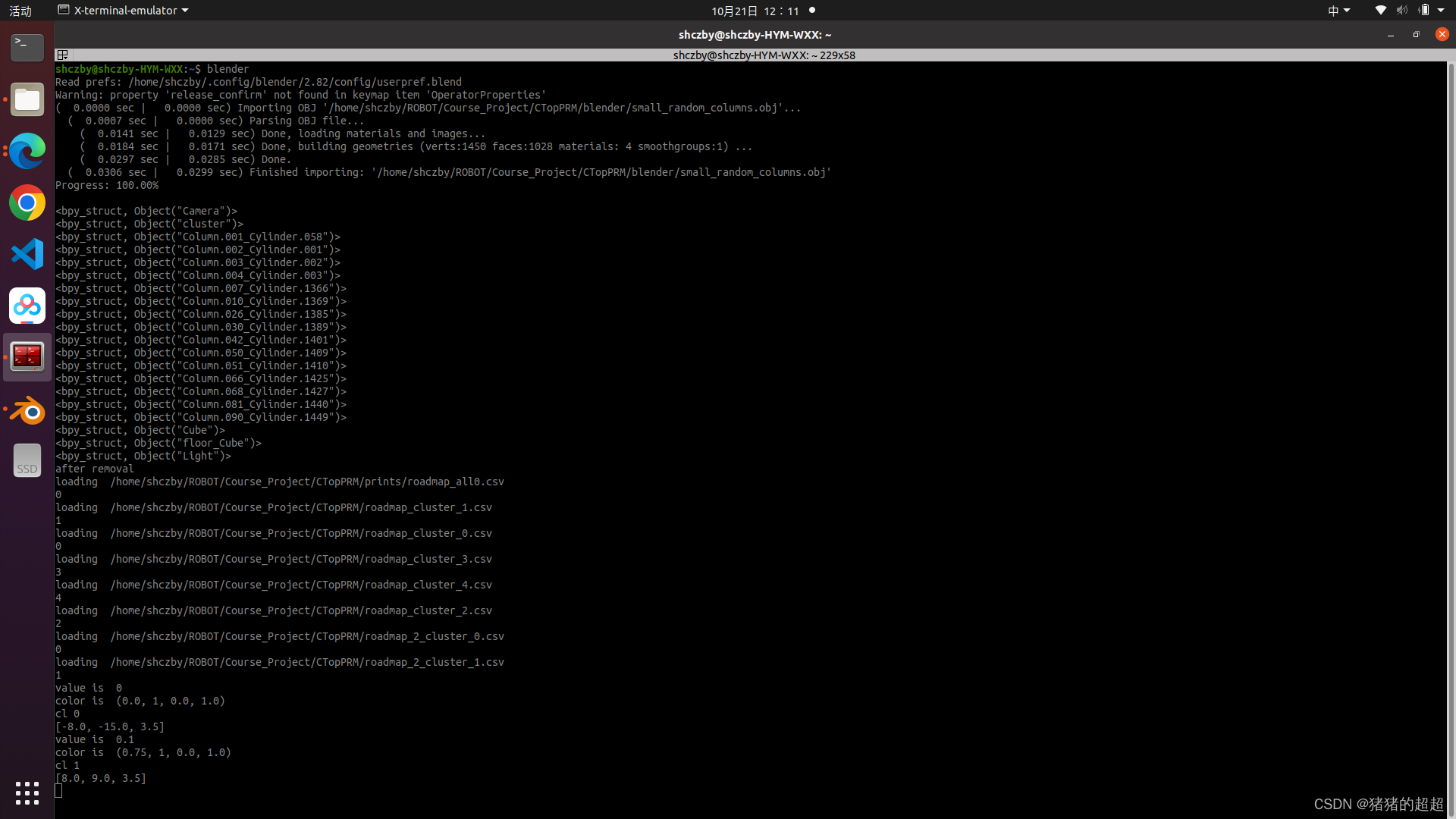1456x819 pixels.
Task: Open Blender from the dock
Action: 27,410
